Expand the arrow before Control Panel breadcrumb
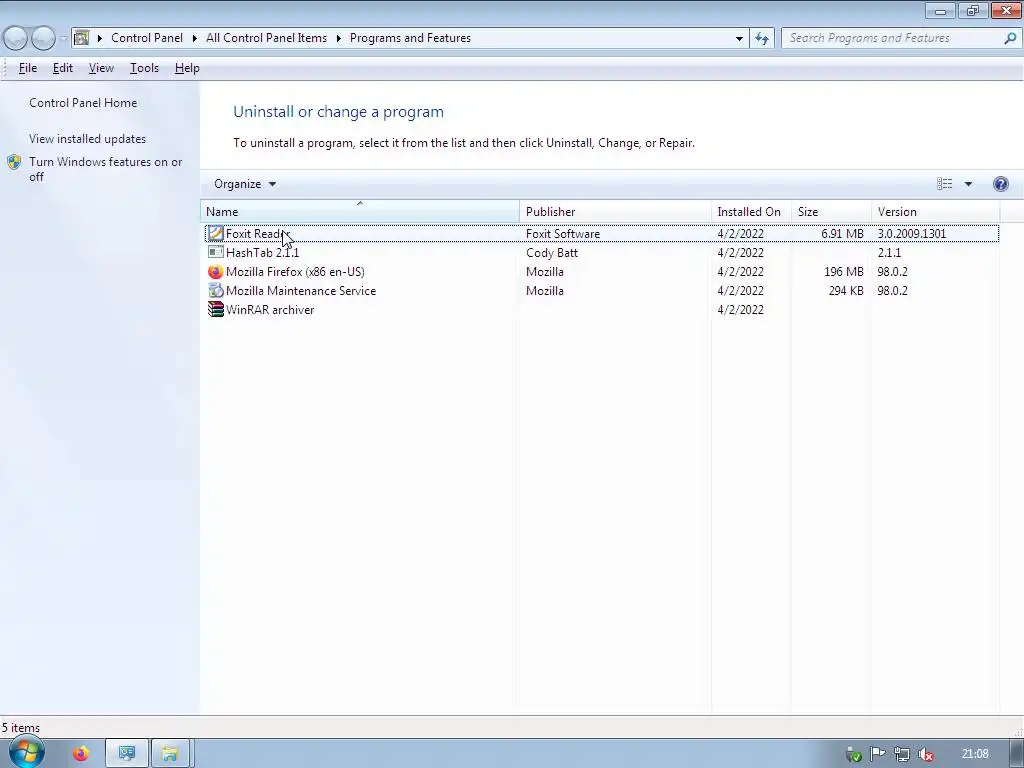The image size is (1024, 768). [100, 38]
